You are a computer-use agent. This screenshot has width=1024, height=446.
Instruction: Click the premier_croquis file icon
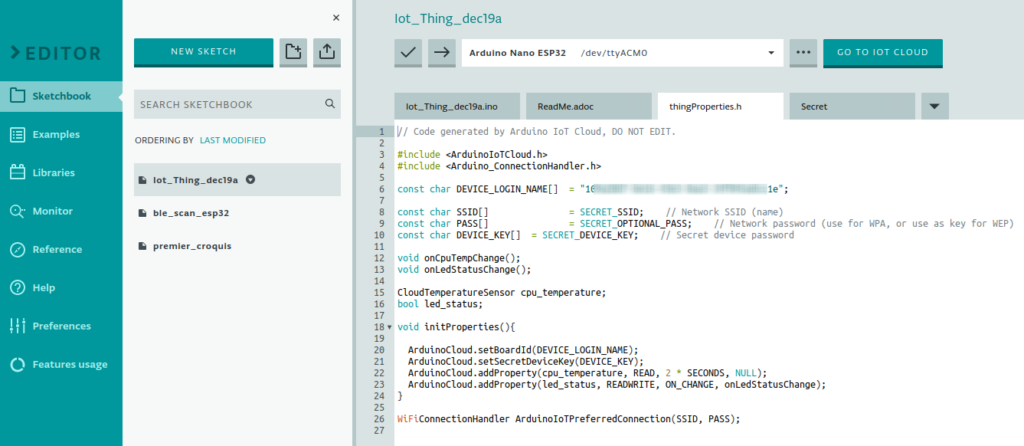click(142, 246)
